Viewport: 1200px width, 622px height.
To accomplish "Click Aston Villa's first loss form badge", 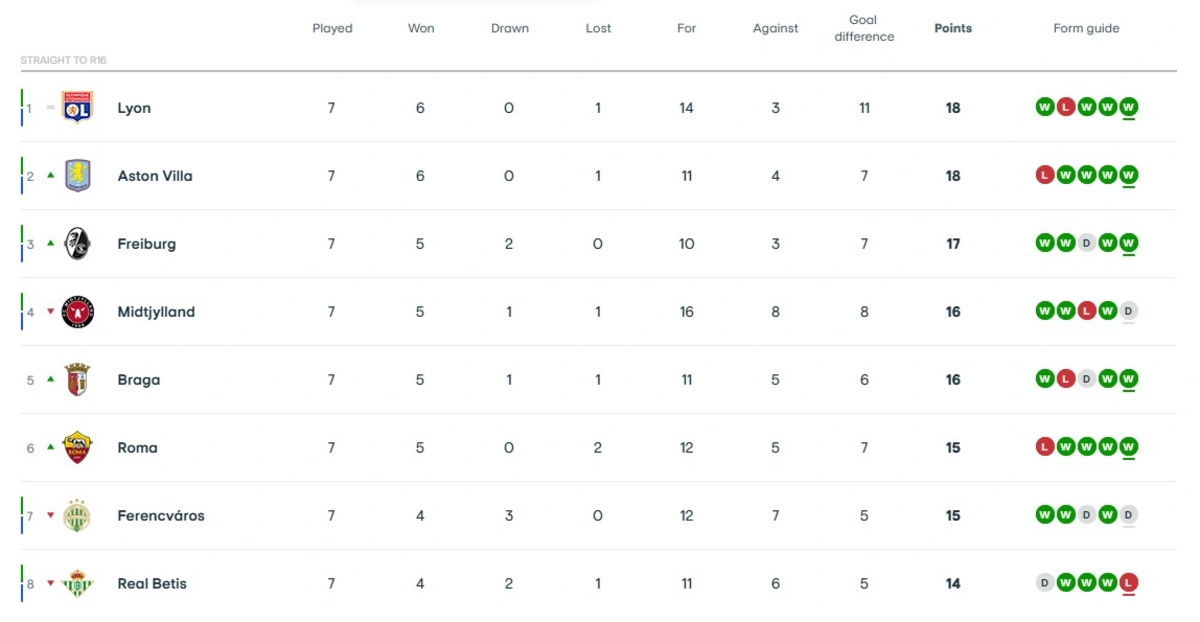I will (1045, 175).
